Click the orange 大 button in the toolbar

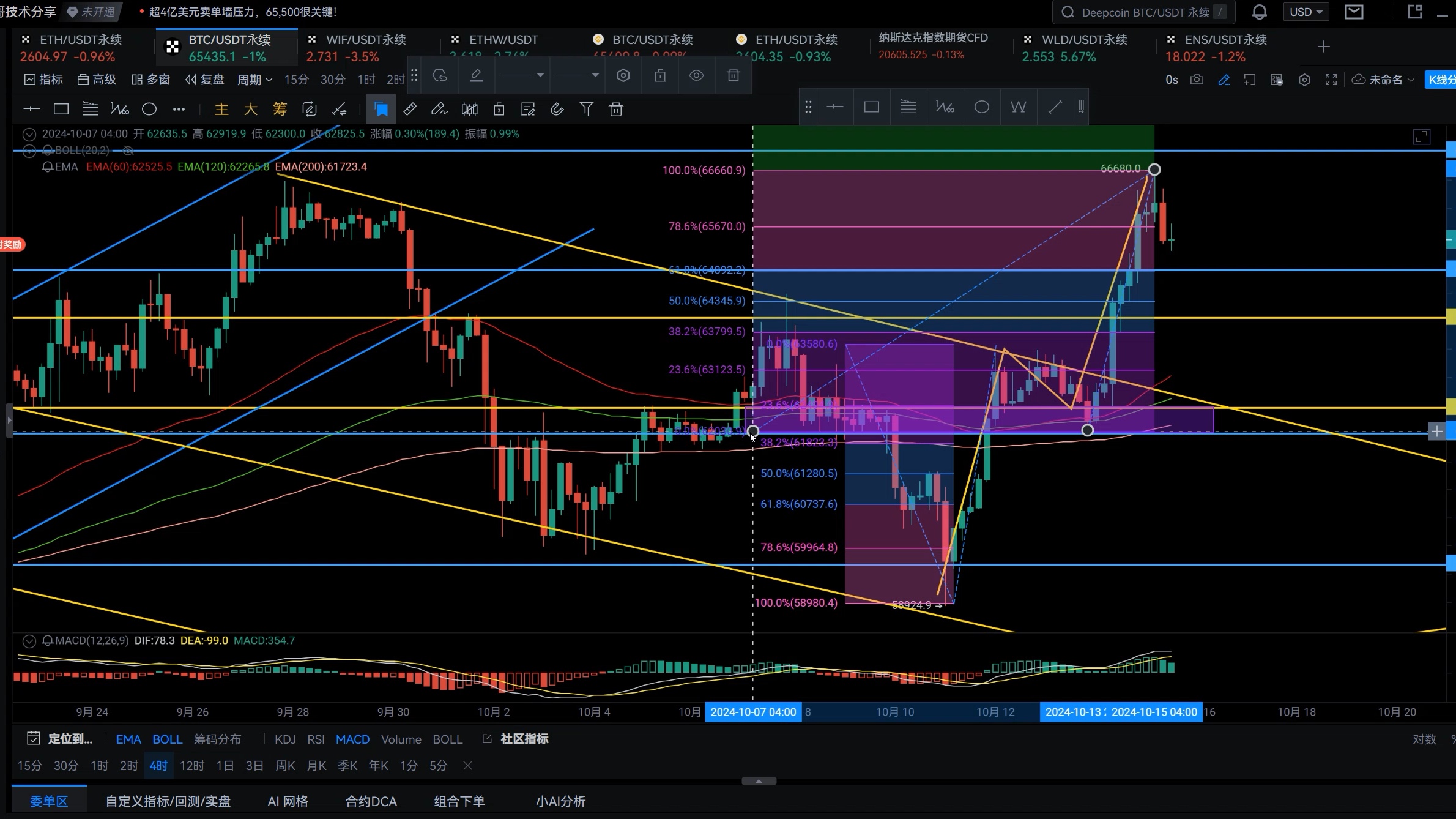(251, 110)
